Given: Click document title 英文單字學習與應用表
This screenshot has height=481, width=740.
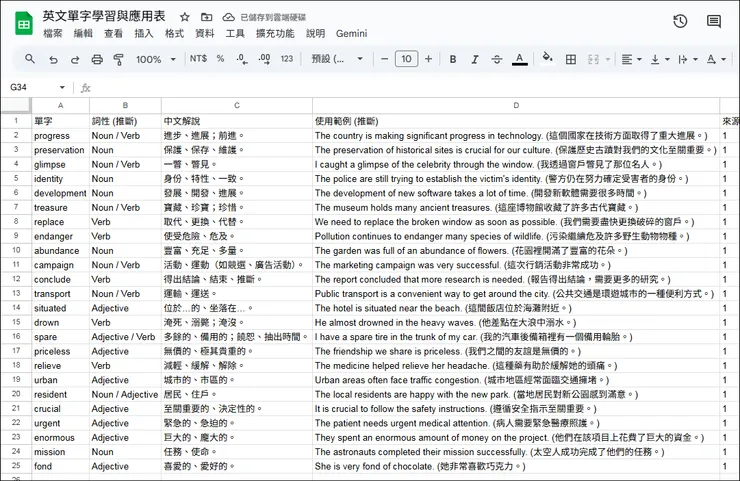Looking at the screenshot, I should (104, 16).
